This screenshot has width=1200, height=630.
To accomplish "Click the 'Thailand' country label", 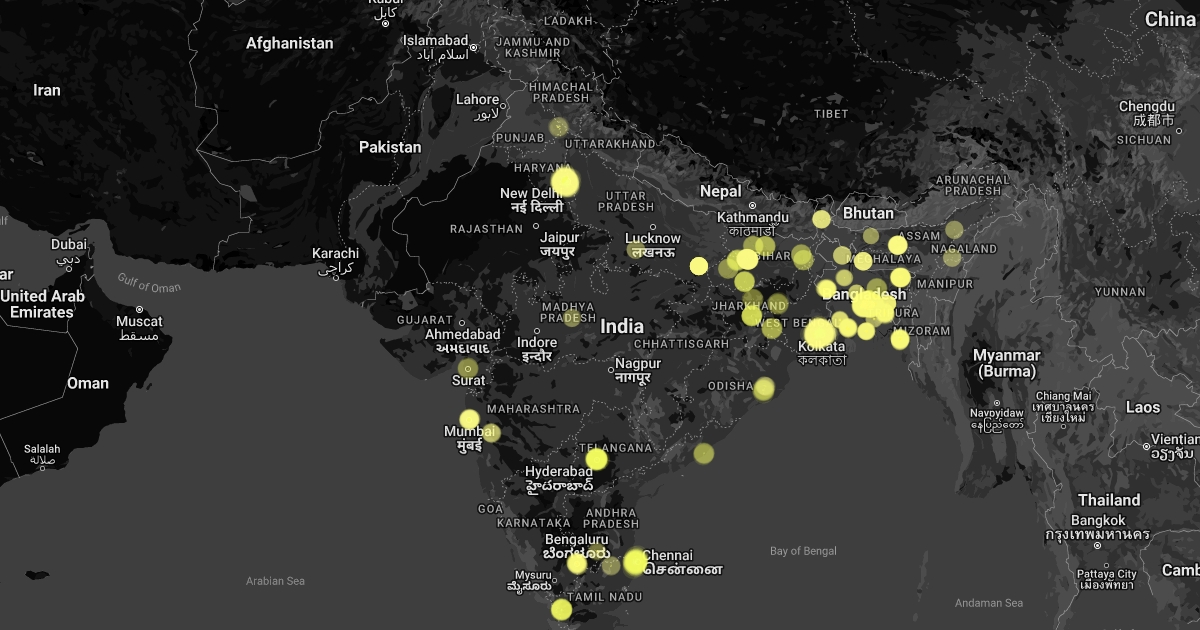I will tap(1109, 500).
